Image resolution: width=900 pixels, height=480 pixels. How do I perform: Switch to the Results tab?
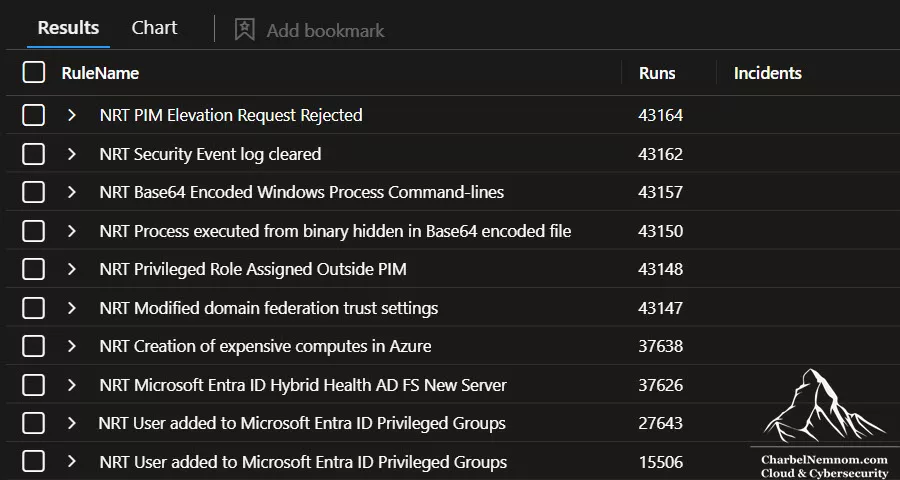[68, 28]
